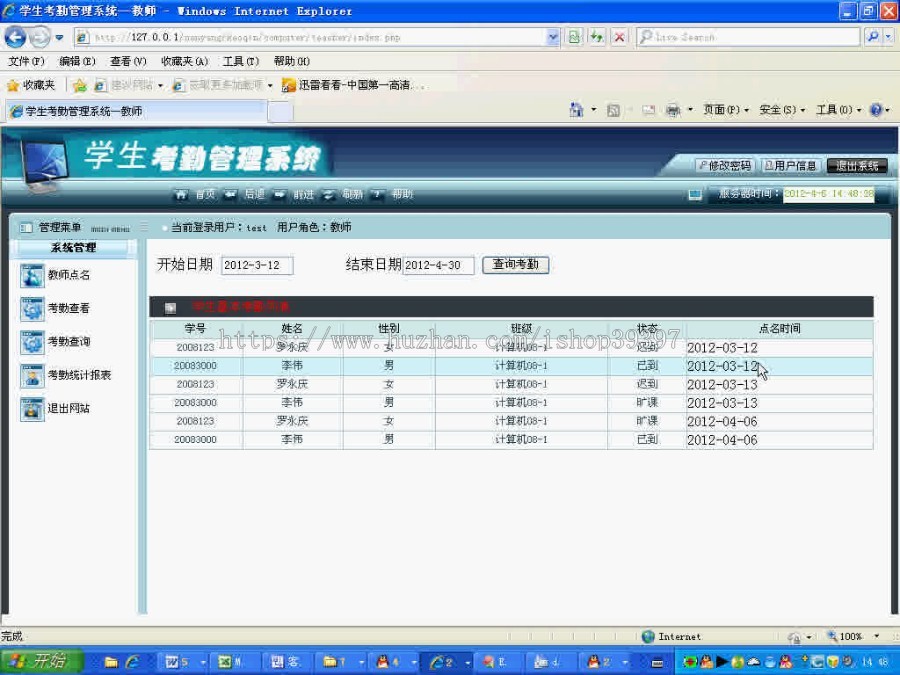Click the RSS feeds icon in command bar
The width and height of the screenshot is (900, 675).
(613, 110)
